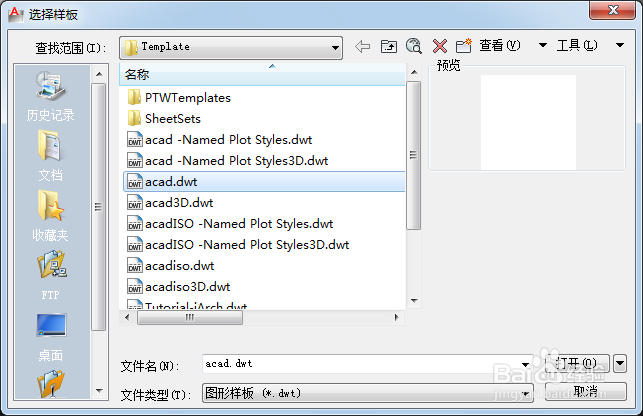Screen dimensions: 643x416
Task: Click DWT icon of acadiso.dwt
Action: coord(135,265)
